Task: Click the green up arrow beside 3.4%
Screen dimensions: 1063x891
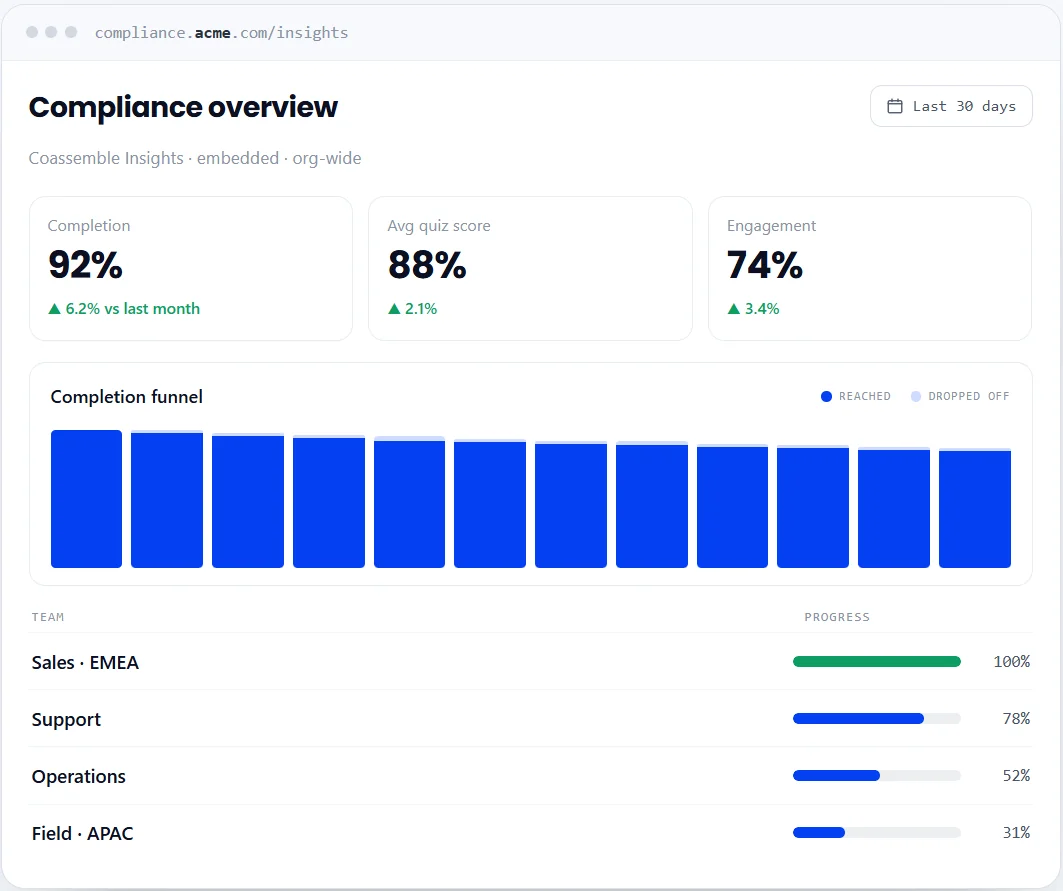Action: pos(734,309)
